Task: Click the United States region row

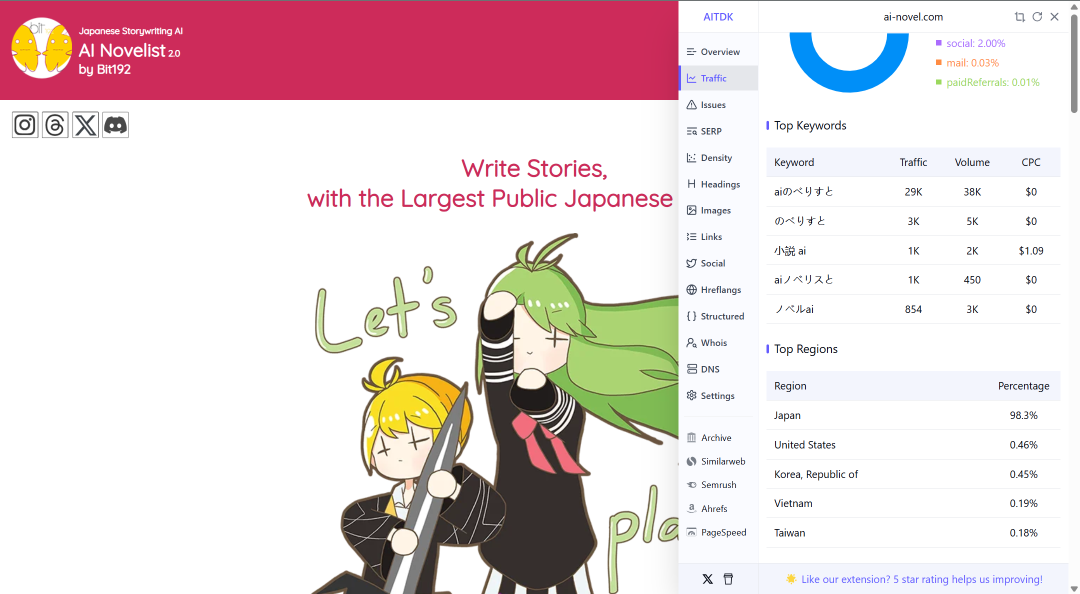Action: (913, 445)
